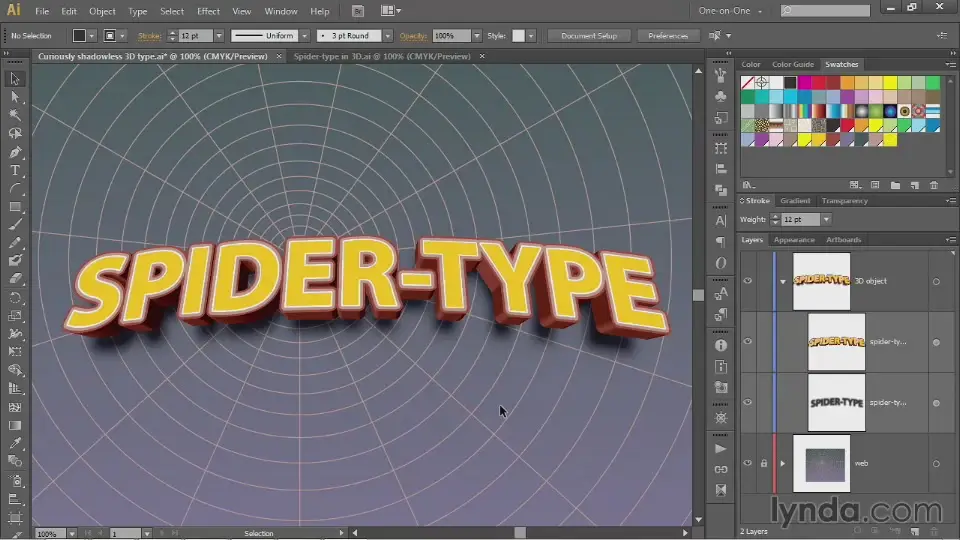This screenshot has width=960, height=540.
Task: Click the Delete Swatch trash icon
Action: click(x=934, y=185)
